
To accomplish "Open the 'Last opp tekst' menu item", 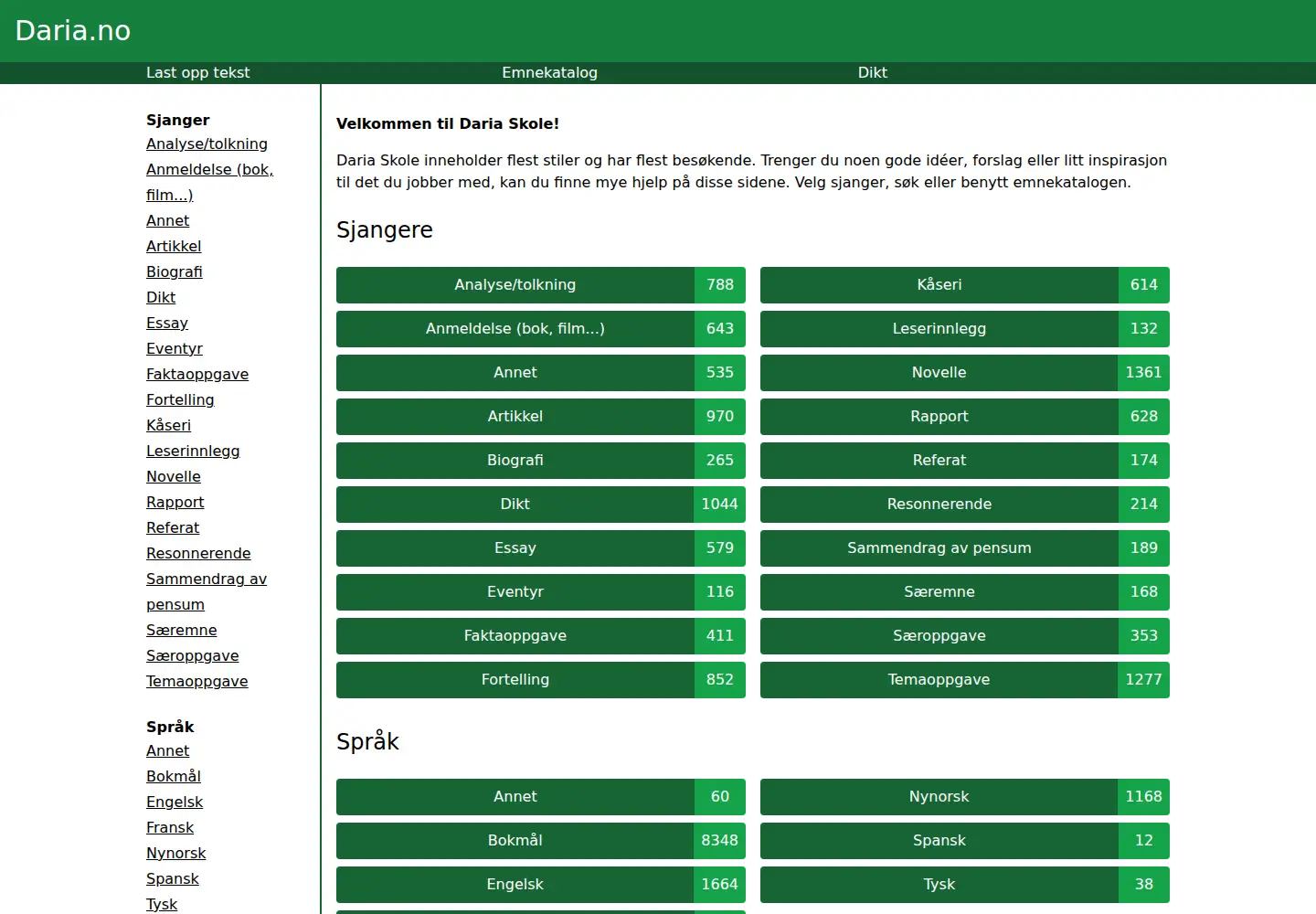I will [x=197, y=73].
